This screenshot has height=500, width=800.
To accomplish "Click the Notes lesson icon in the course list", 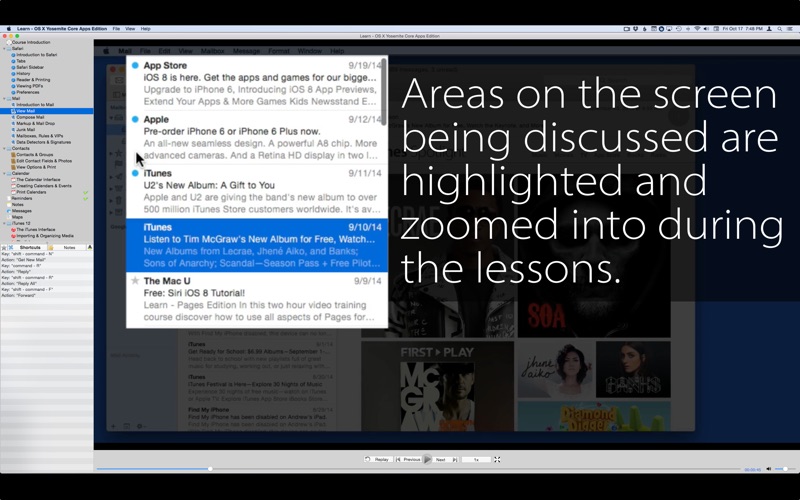I will tap(9, 205).
